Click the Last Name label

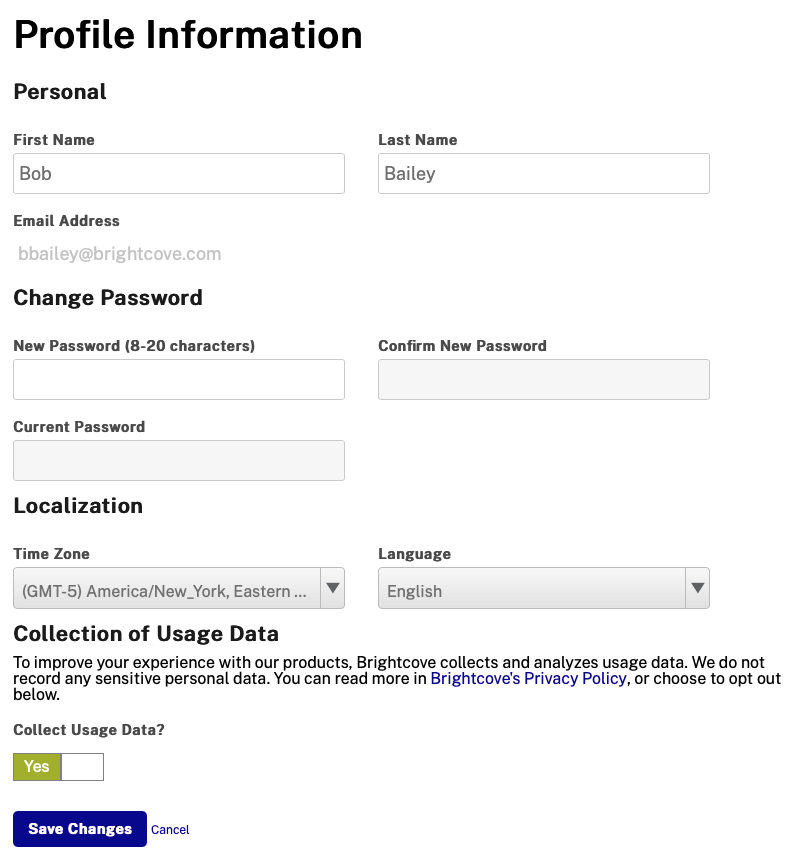coord(418,140)
